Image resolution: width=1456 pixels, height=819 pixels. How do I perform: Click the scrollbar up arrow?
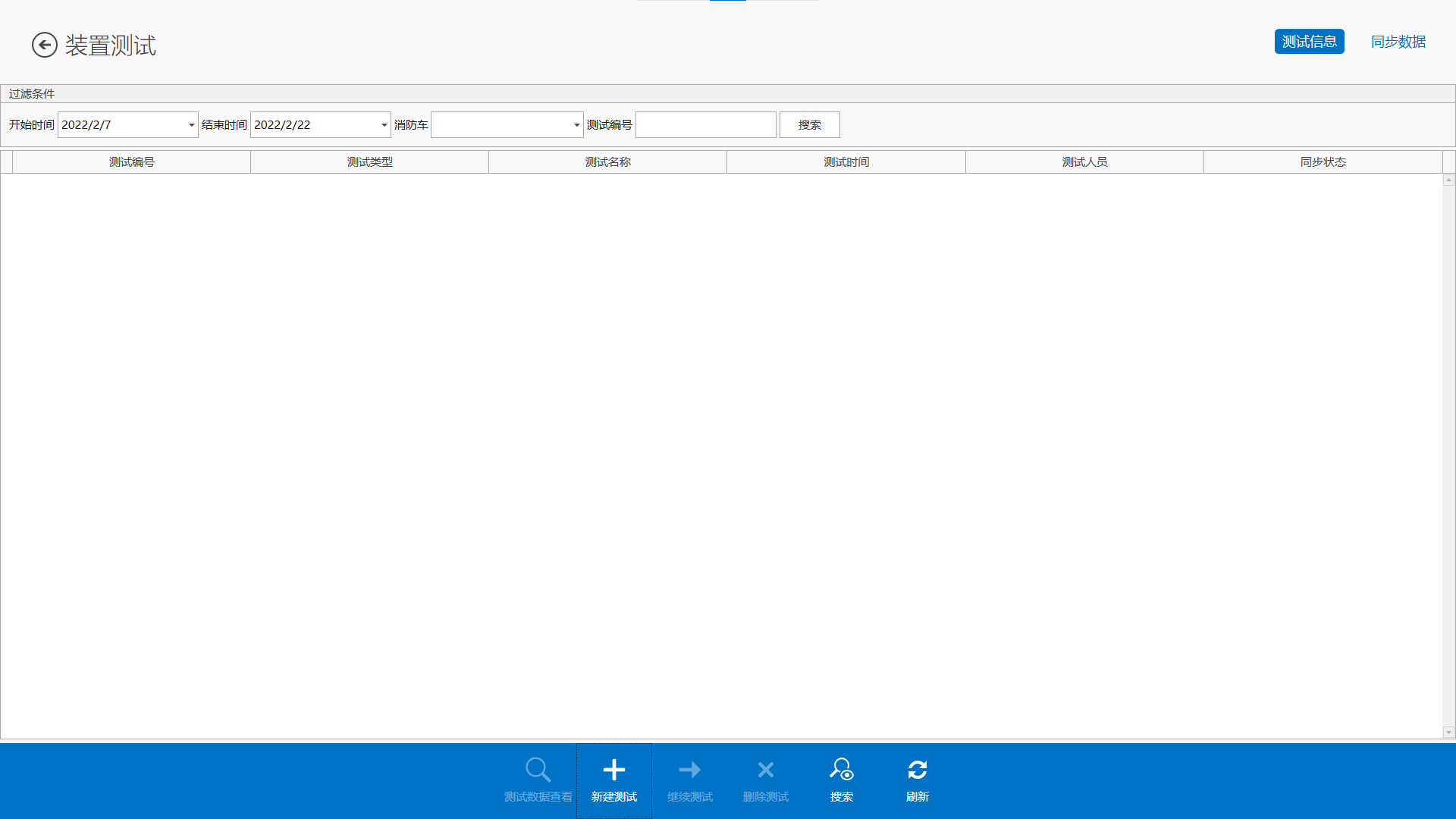[x=1448, y=180]
